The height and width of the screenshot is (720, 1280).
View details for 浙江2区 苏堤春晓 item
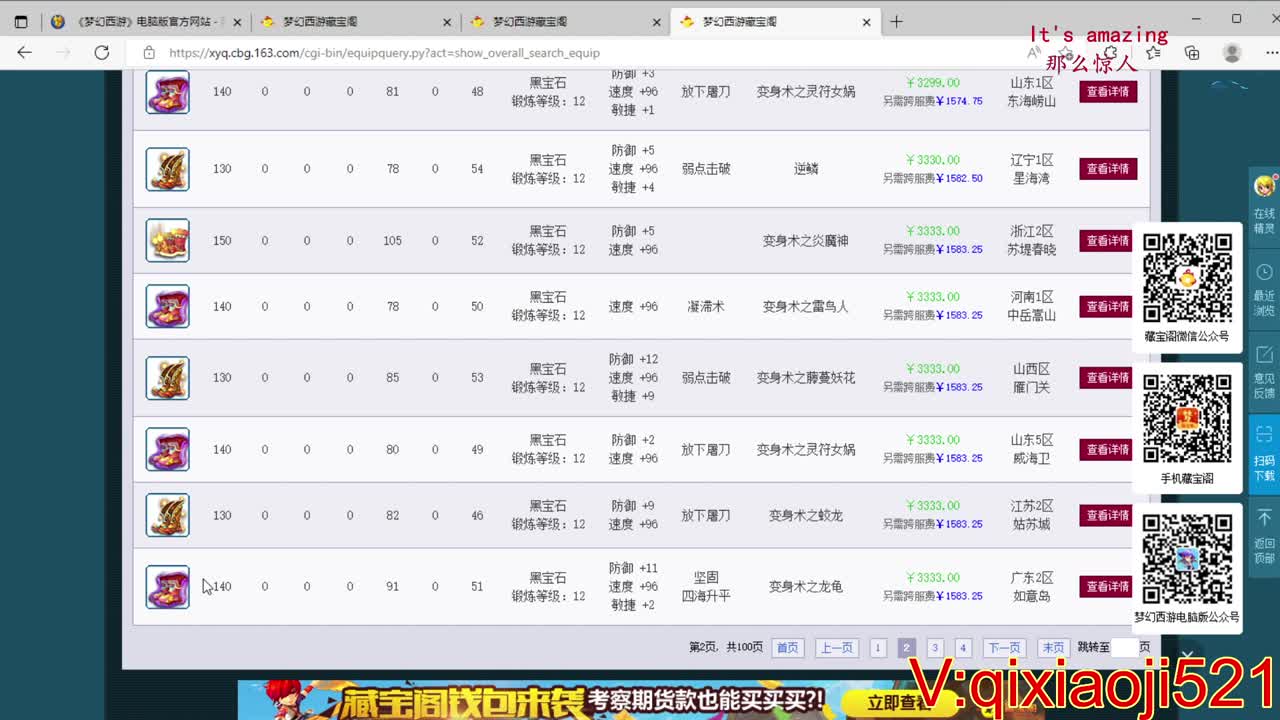[1108, 240]
